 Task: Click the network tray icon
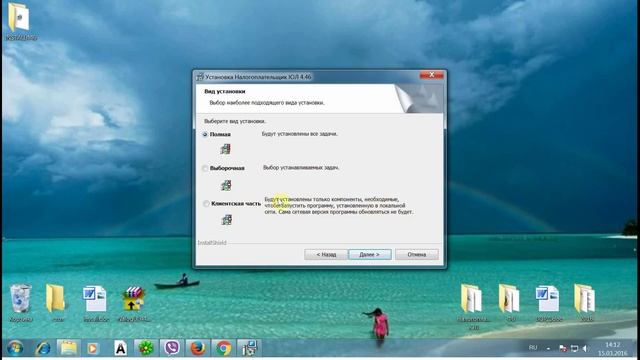[574, 348]
